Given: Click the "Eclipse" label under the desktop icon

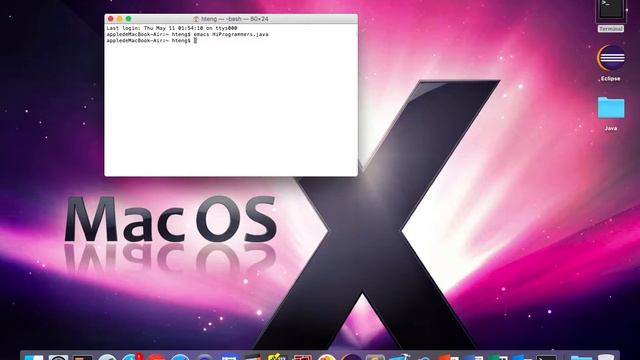Looking at the screenshot, I should point(611,78).
